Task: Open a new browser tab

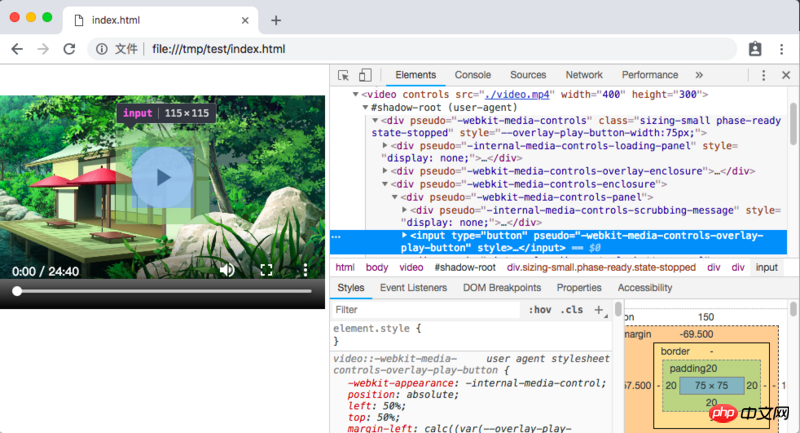Action: (276, 20)
